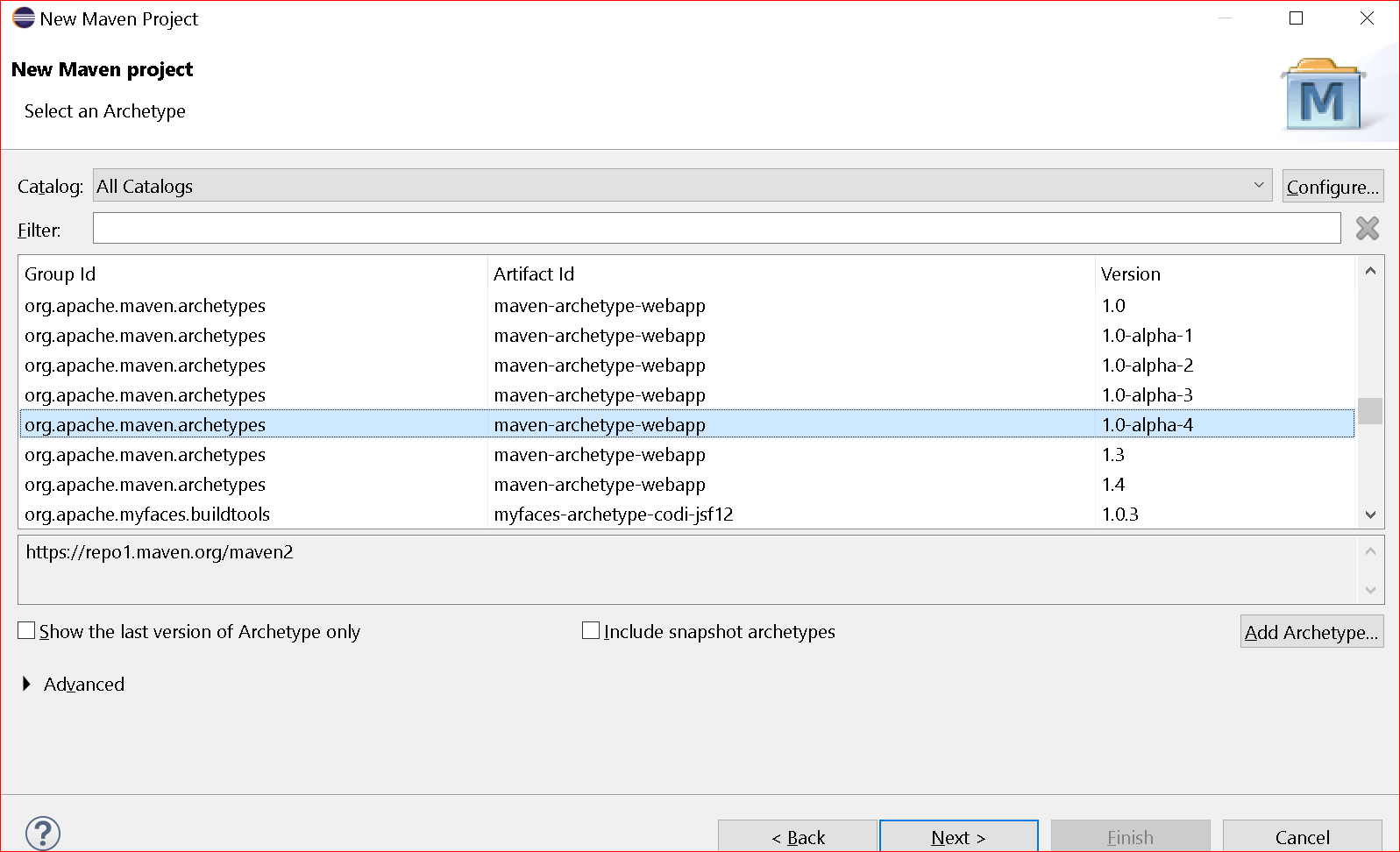Click the Add Archetype... button
This screenshot has width=1400, height=852.
tap(1312, 632)
